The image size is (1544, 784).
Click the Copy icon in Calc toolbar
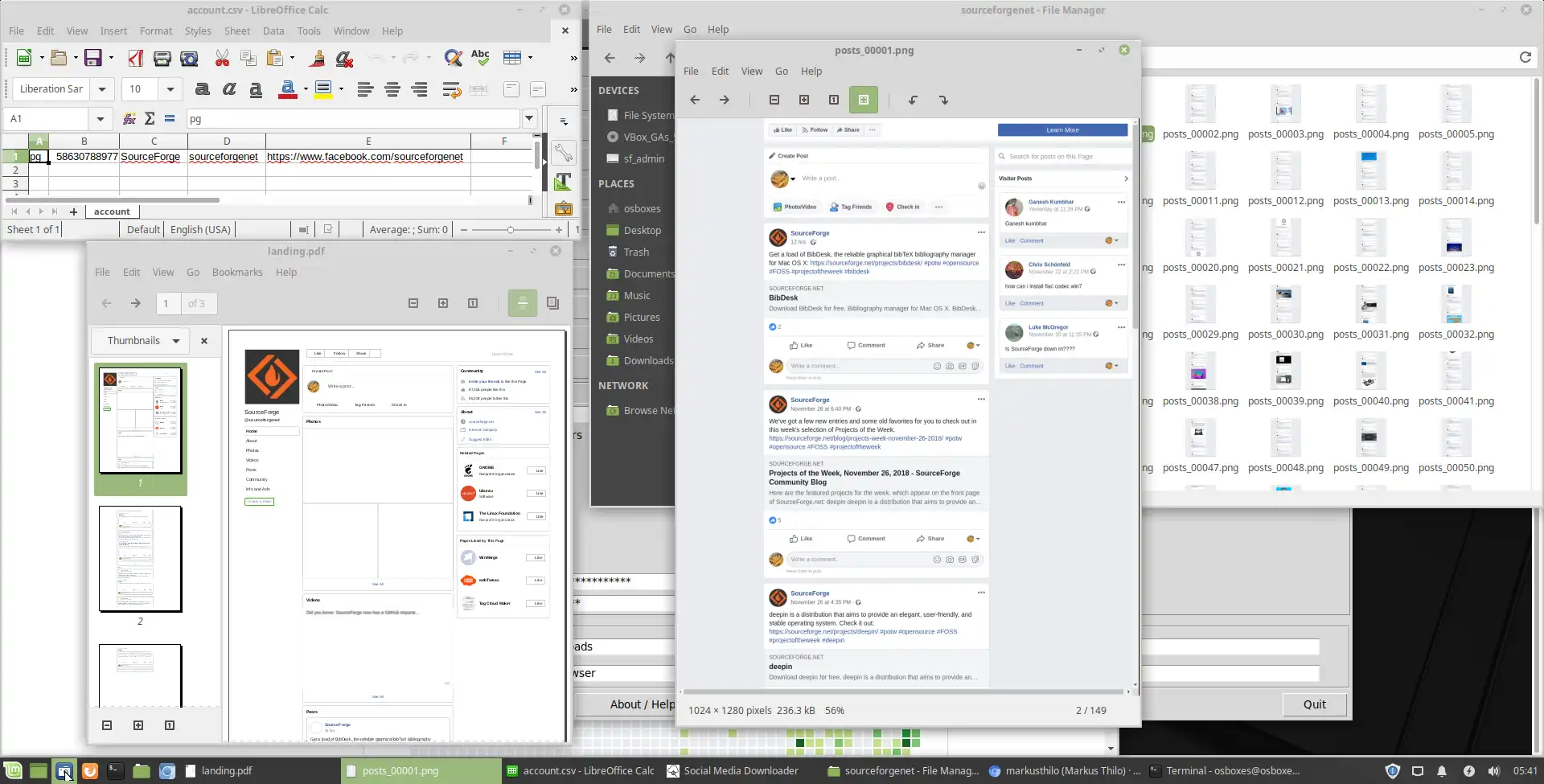point(248,58)
